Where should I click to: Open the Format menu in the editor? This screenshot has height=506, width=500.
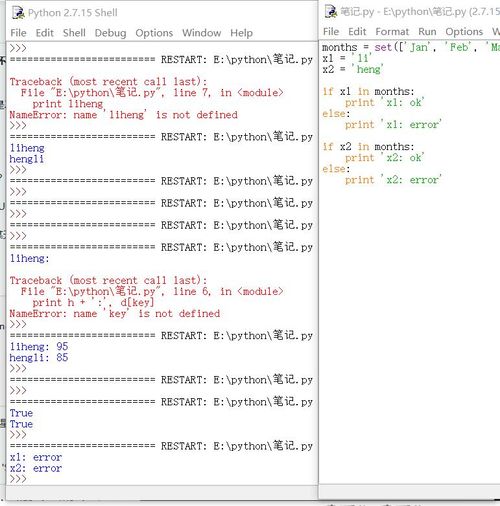click(x=392, y=32)
